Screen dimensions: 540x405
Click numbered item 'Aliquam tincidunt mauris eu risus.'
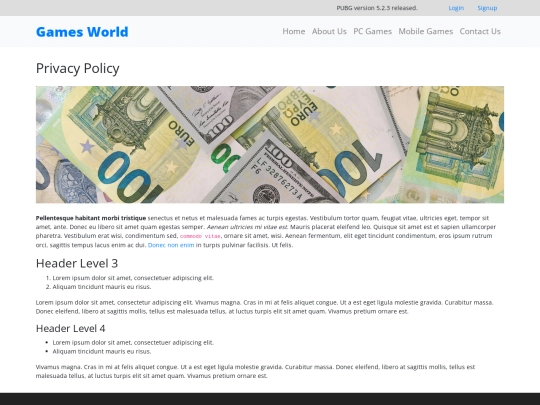coord(102,287)
